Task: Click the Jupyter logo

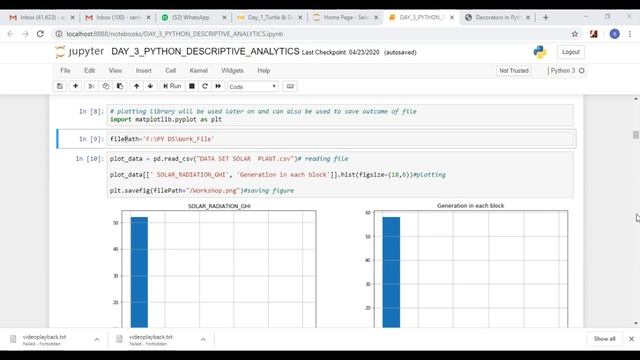Action: [x=80, y=52]
